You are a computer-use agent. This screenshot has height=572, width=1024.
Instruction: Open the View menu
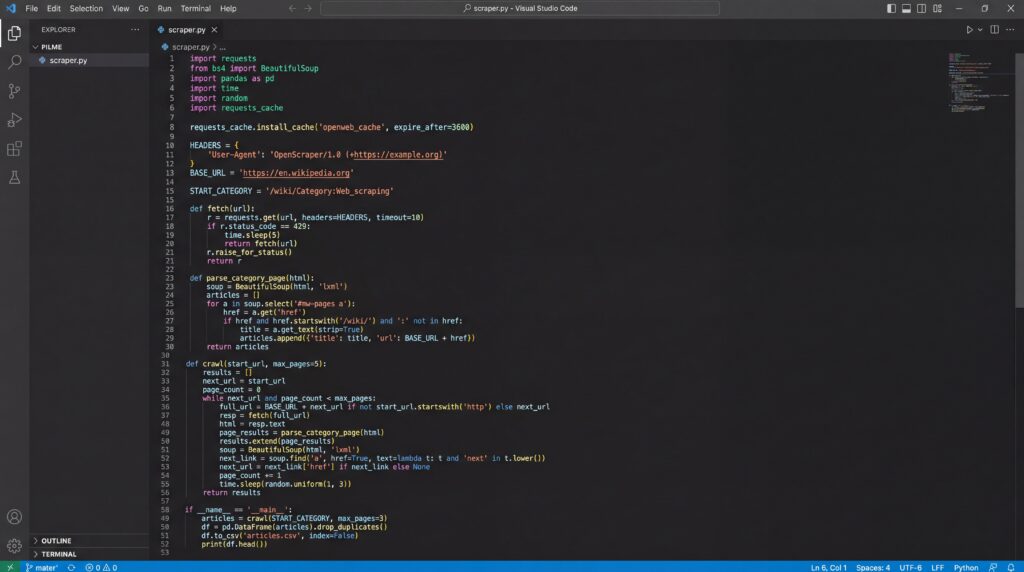(120, 8)
